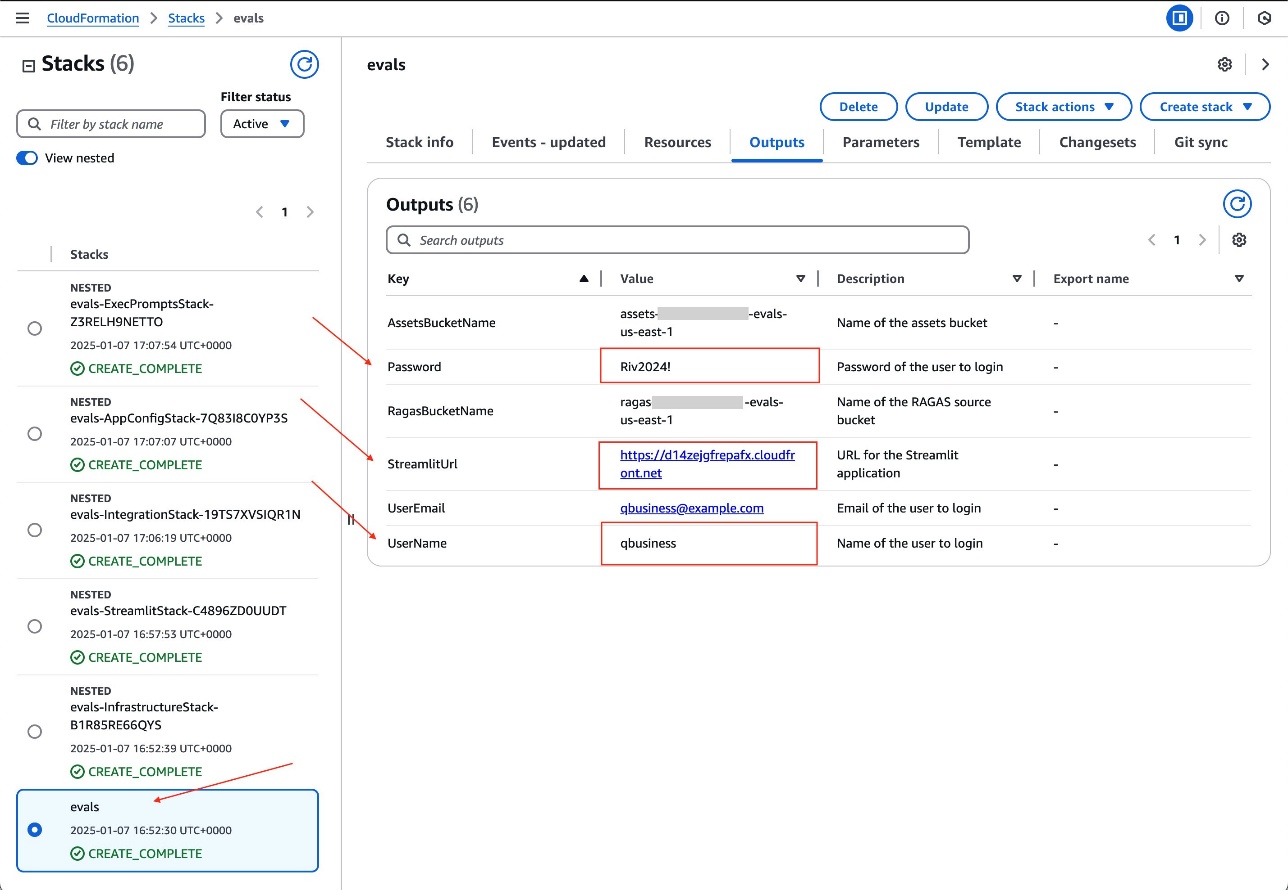Click the evals-IntegrationStack-19TS7XVSIQR1N stack name
1288x890 pixels.
click(x=185, y=514)
